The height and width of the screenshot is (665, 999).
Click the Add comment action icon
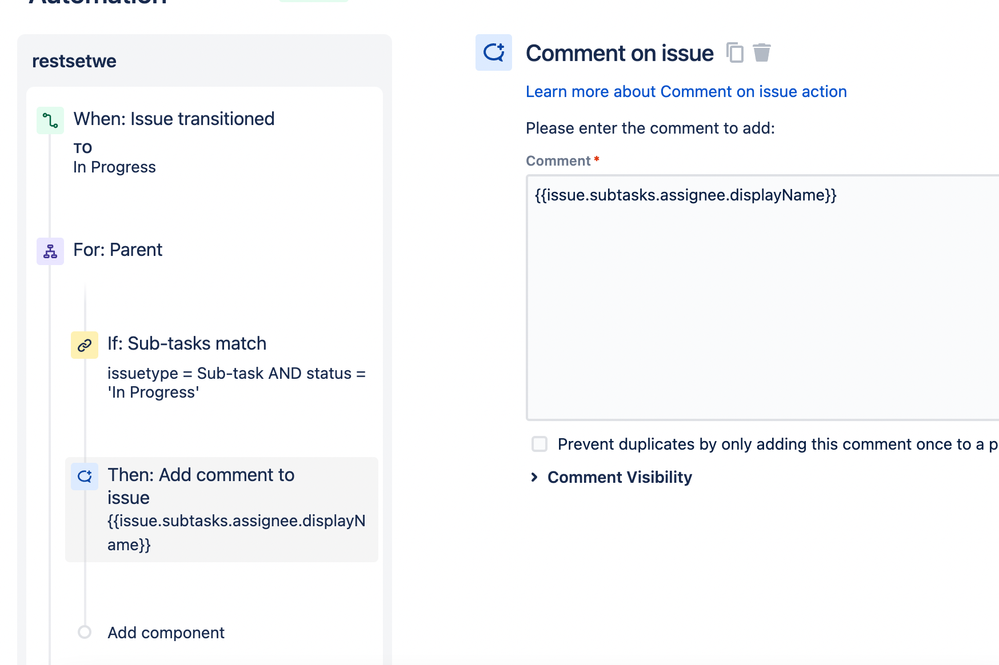click(84, 475)
